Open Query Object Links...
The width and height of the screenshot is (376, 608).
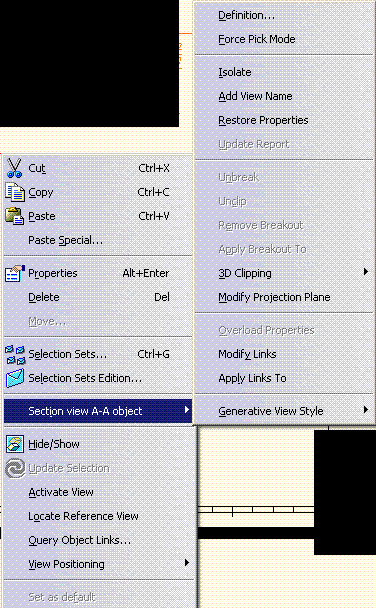pos(79,540)
